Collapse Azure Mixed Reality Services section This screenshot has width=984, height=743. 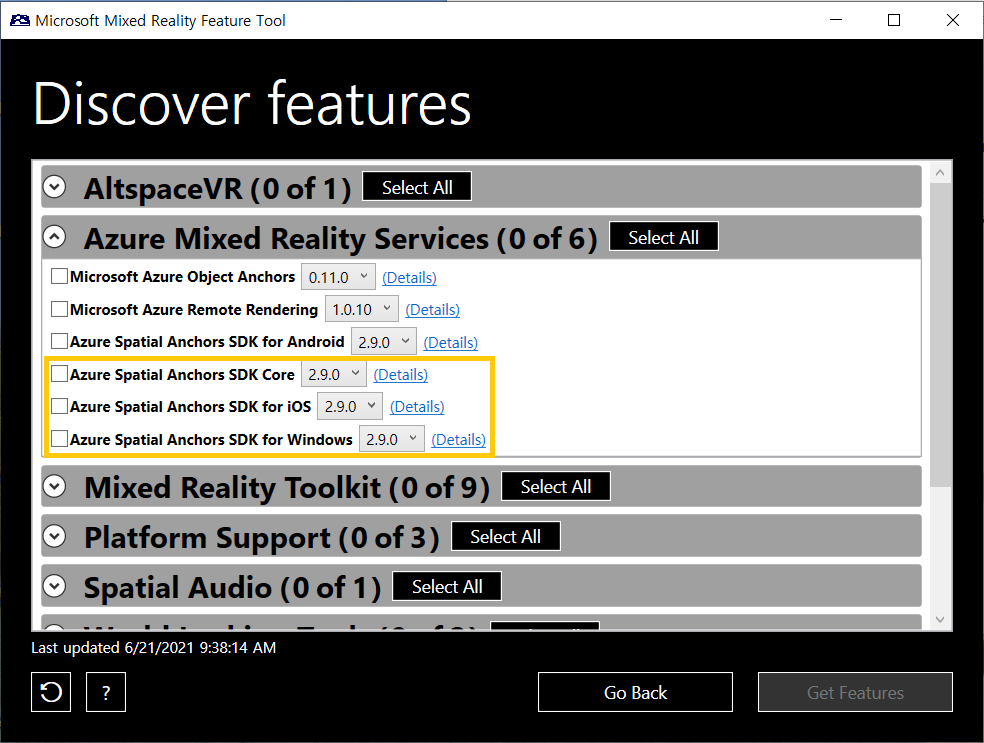pos(55,237)
